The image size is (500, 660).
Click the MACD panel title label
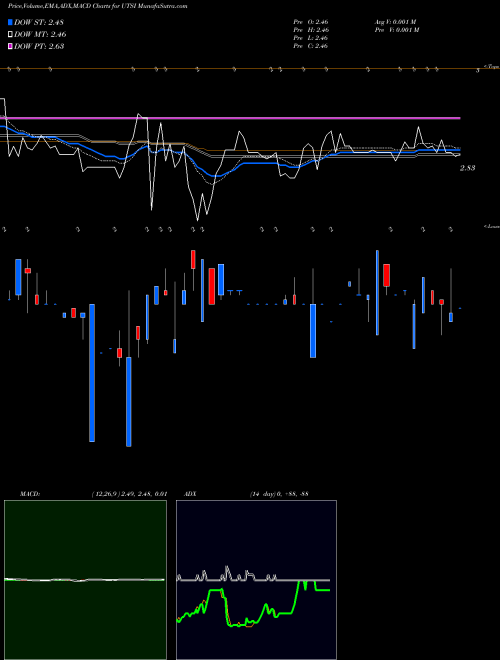click(30, 493)
